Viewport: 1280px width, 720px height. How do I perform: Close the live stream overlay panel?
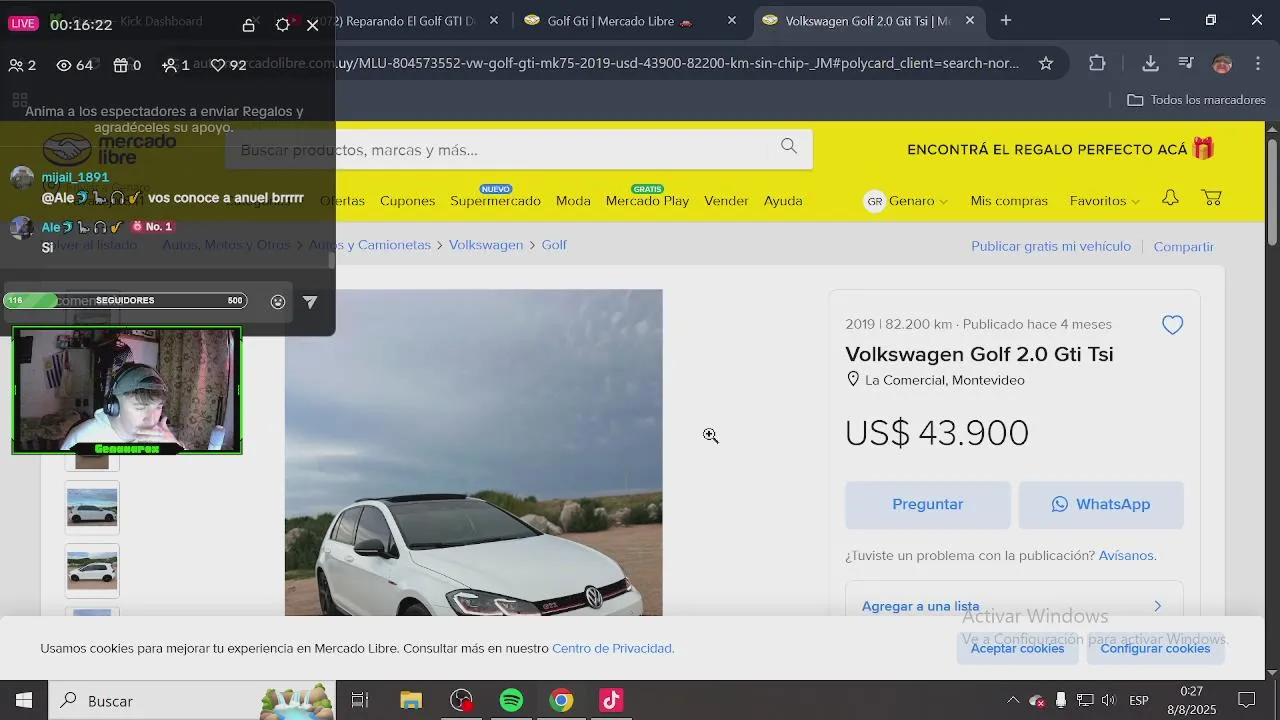313,25
